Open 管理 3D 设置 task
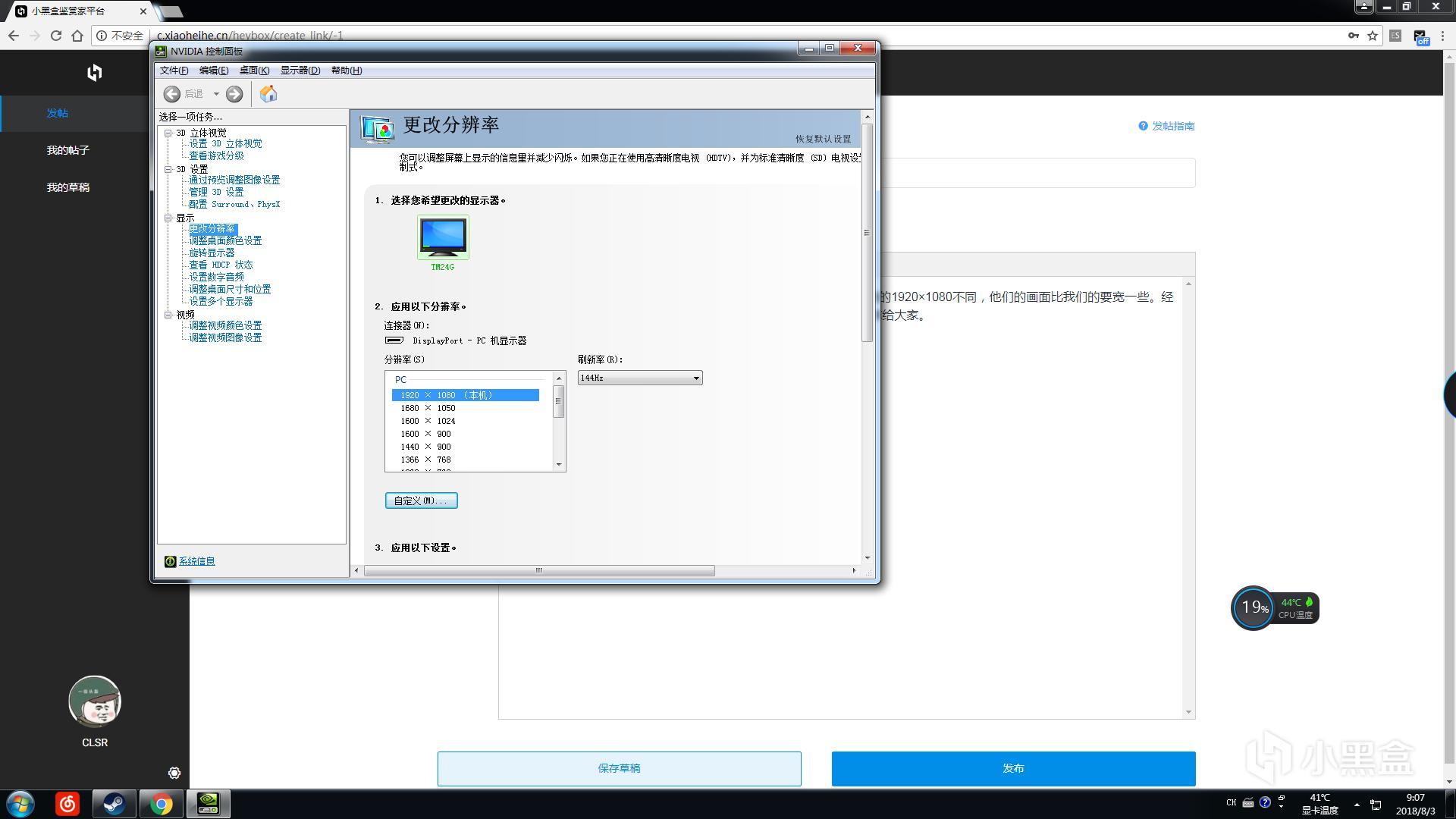This screenshot has width=1456, height=819. [216, 192]
